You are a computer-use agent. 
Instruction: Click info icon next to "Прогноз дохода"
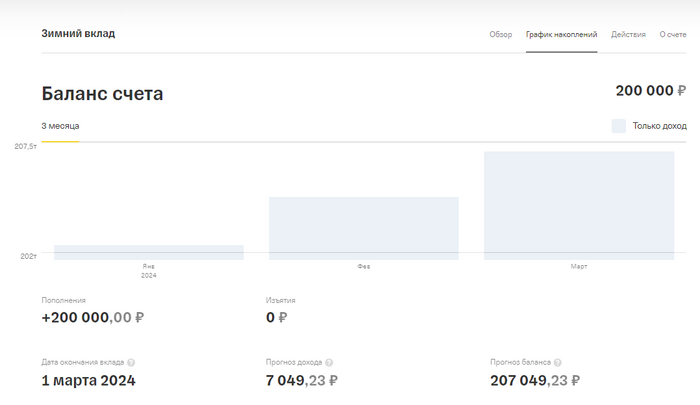[329, 362]
